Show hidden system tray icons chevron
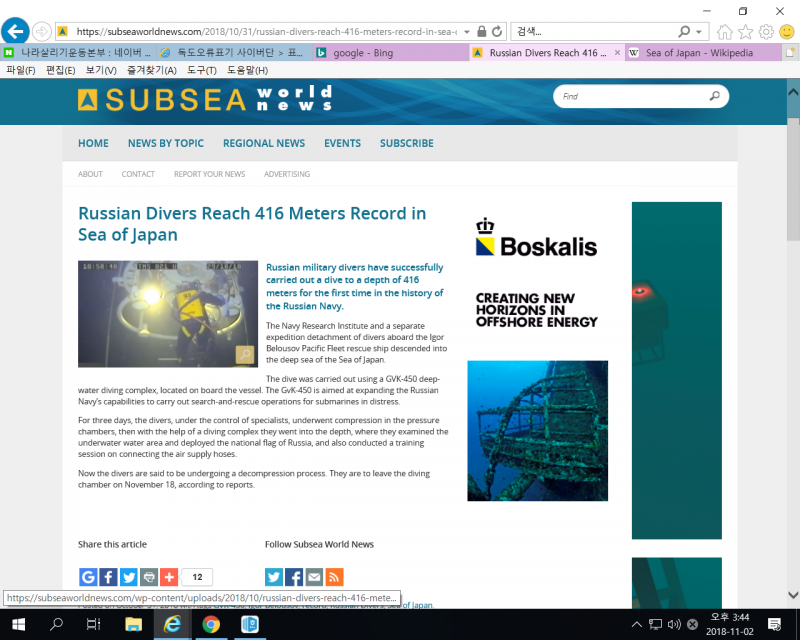 635,624
